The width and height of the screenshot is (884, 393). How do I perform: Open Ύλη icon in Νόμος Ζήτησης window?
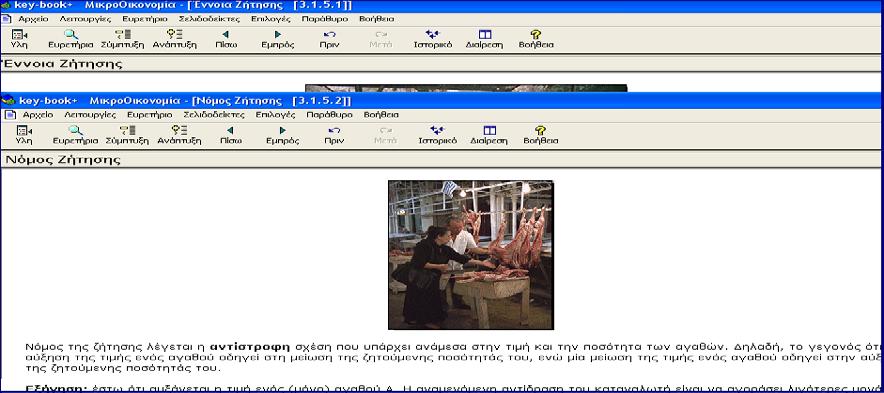coord(24,135)
